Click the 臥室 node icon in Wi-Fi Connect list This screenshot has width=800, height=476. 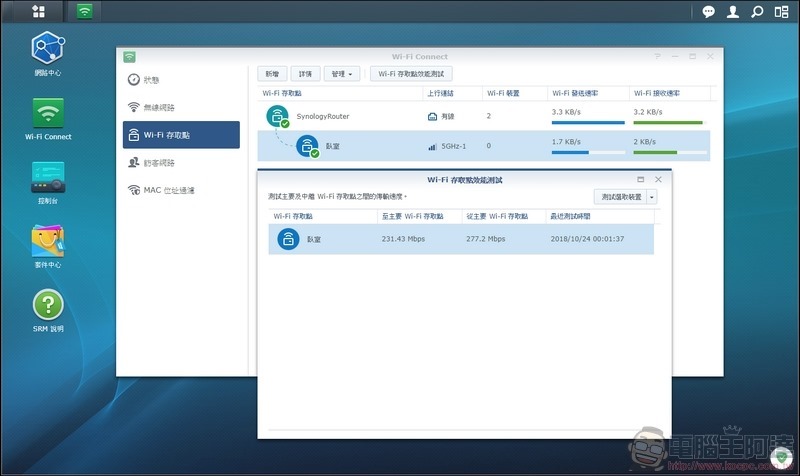[x=307, y=146]
